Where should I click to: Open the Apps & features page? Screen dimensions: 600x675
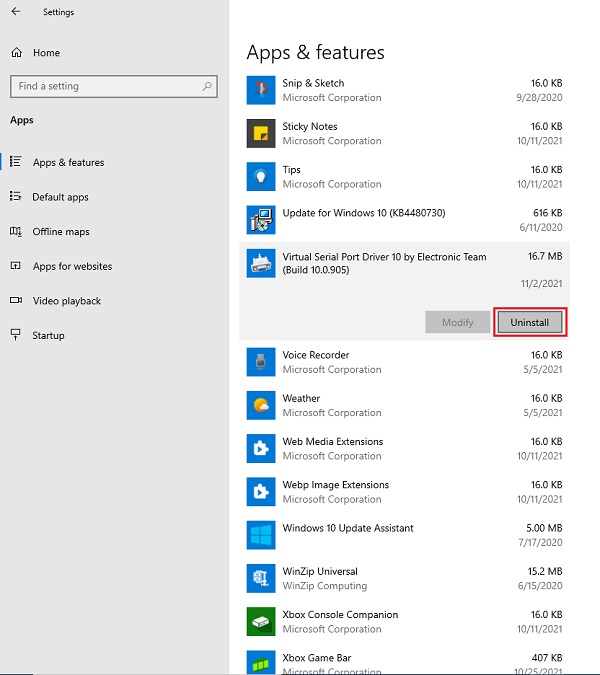click(68, 162)
